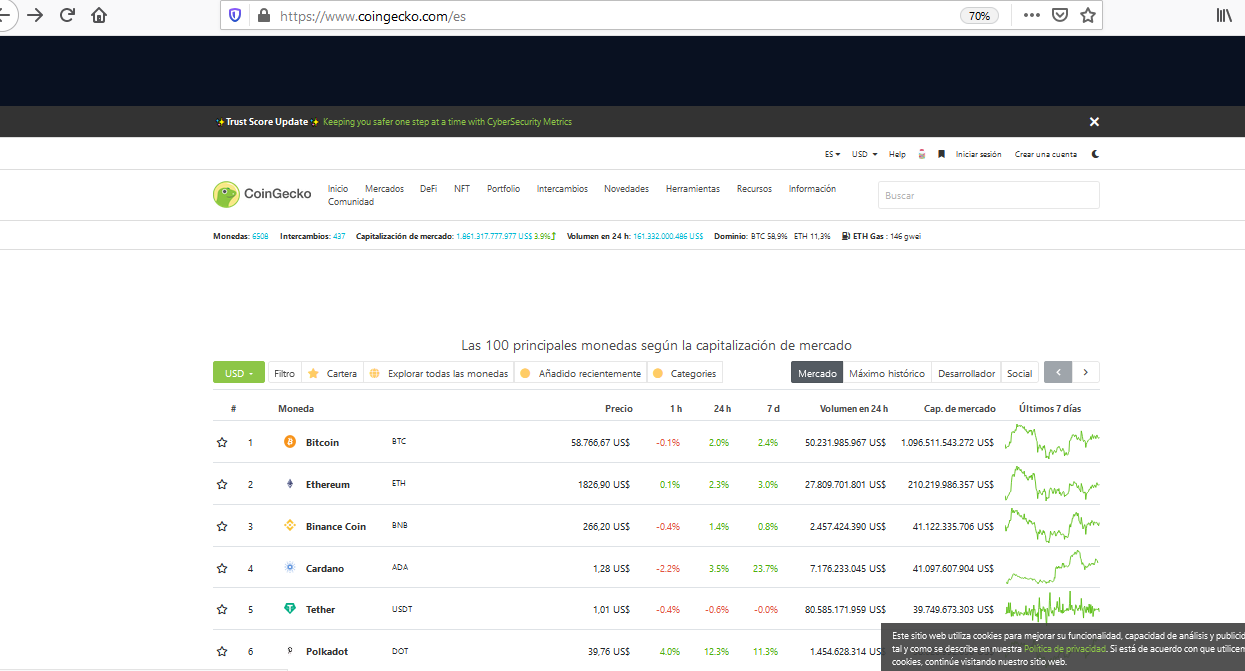Favorite Tether with its star
The height and width of the screenshot is (671, 1245).
coord(222,609)
